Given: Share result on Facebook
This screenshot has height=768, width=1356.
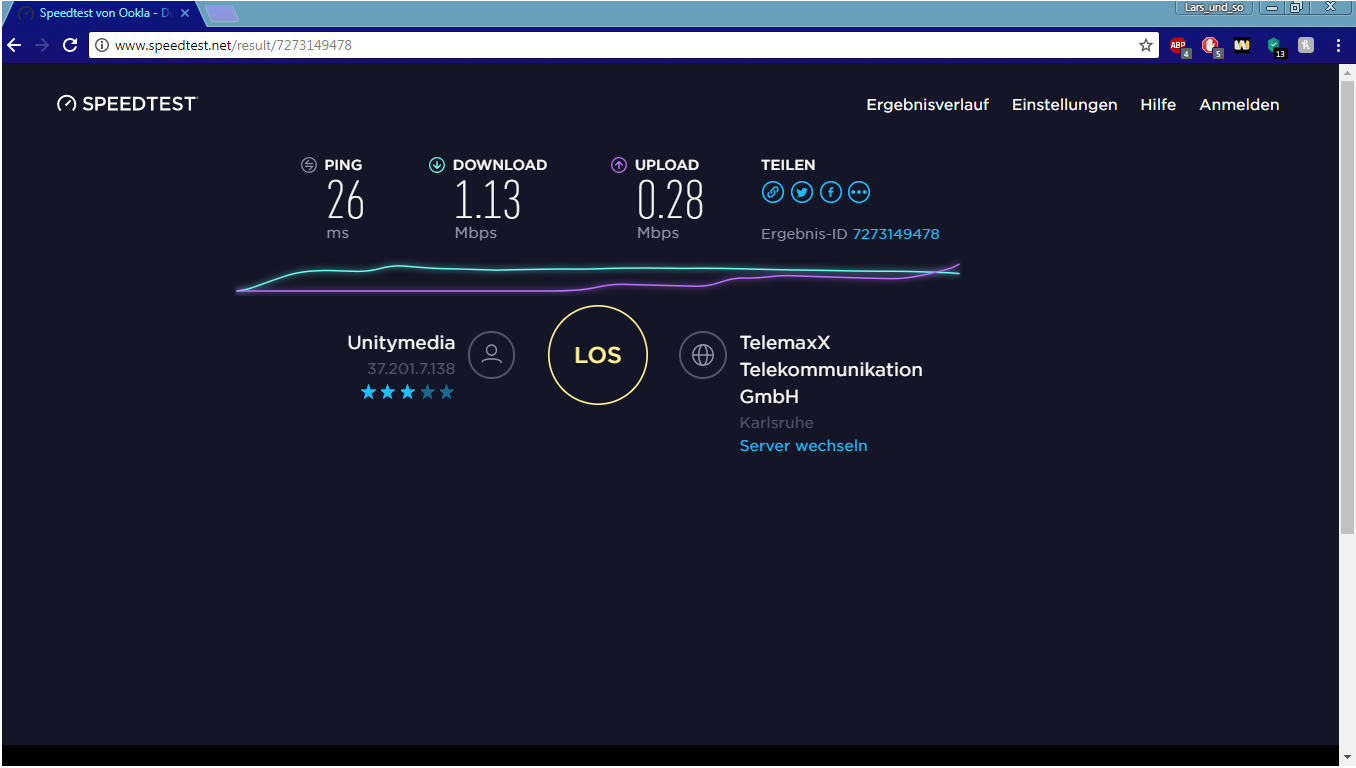Looking at the screenshot, I should pyautogui.click(x=831, y=192).
